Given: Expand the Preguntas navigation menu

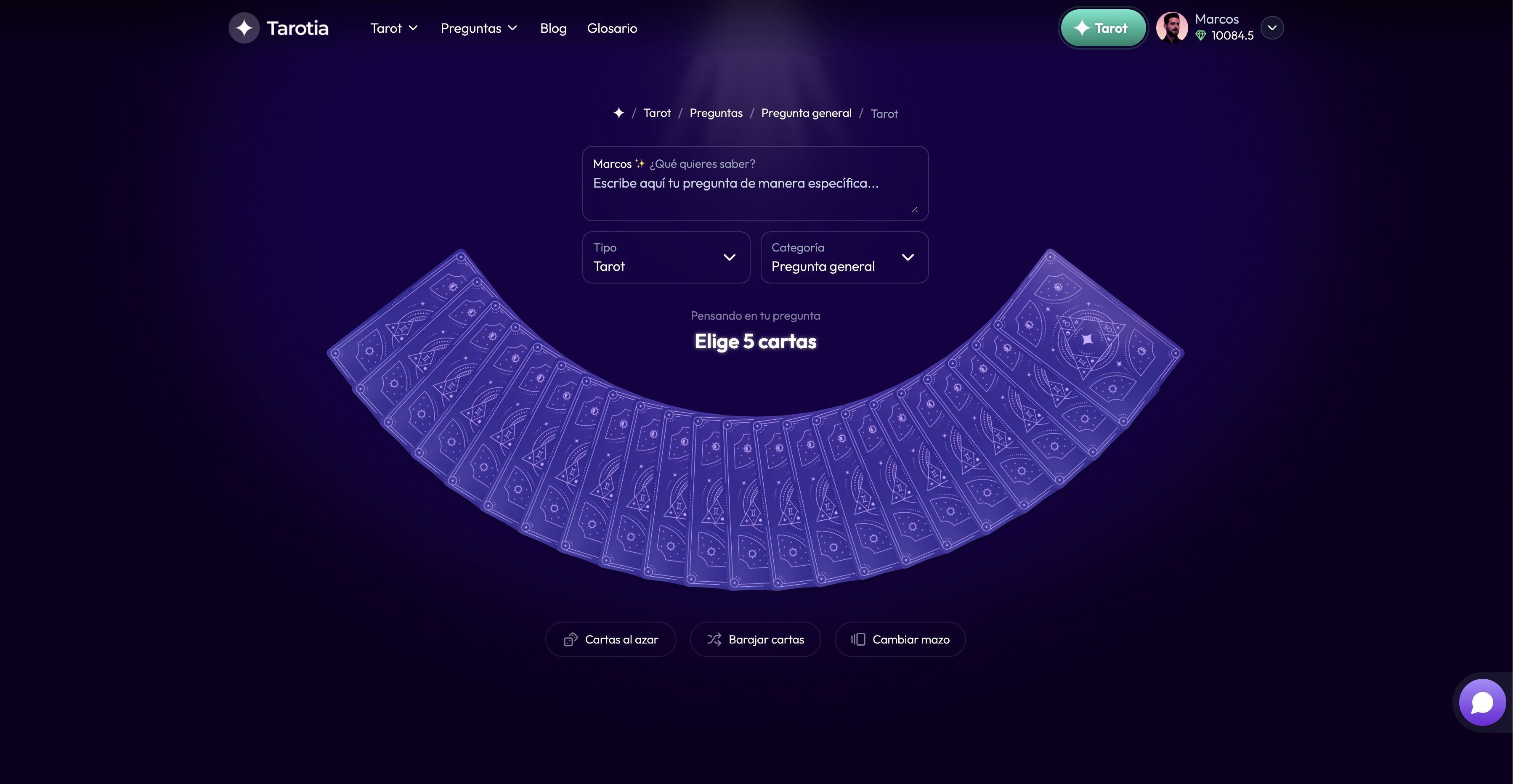Looking at the screenshot, I should coord(479,28).
